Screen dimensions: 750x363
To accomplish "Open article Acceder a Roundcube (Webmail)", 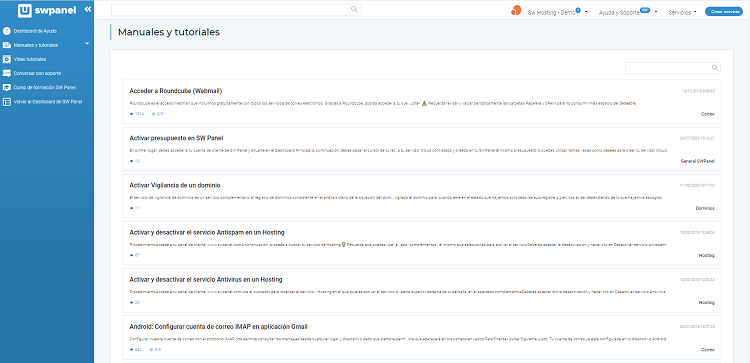I will coord(176,91).
